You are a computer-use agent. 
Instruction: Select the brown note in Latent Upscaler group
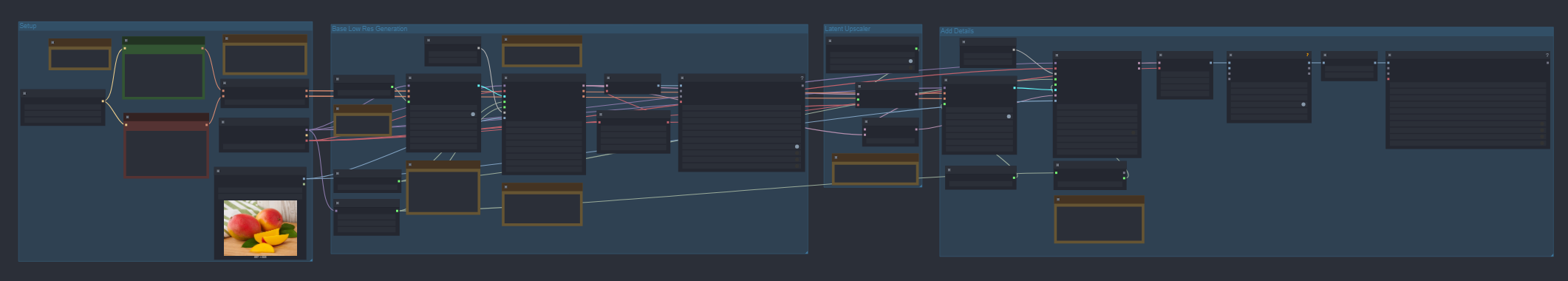click(875, 169)
